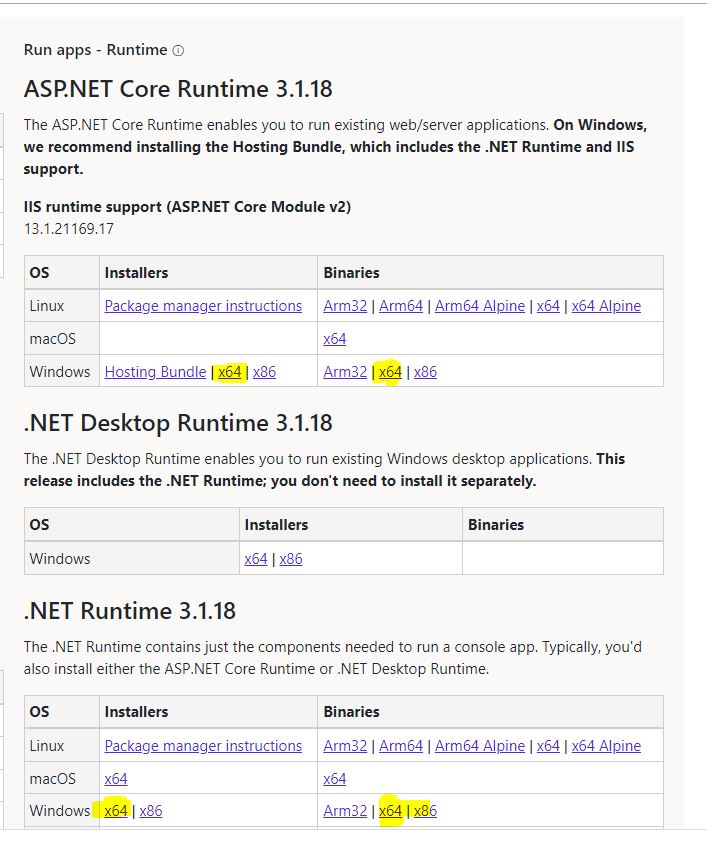Download the macOS x64 installer for .NET Runtime
This screenshot has height=851, width=707.
[x=113, y=778]
